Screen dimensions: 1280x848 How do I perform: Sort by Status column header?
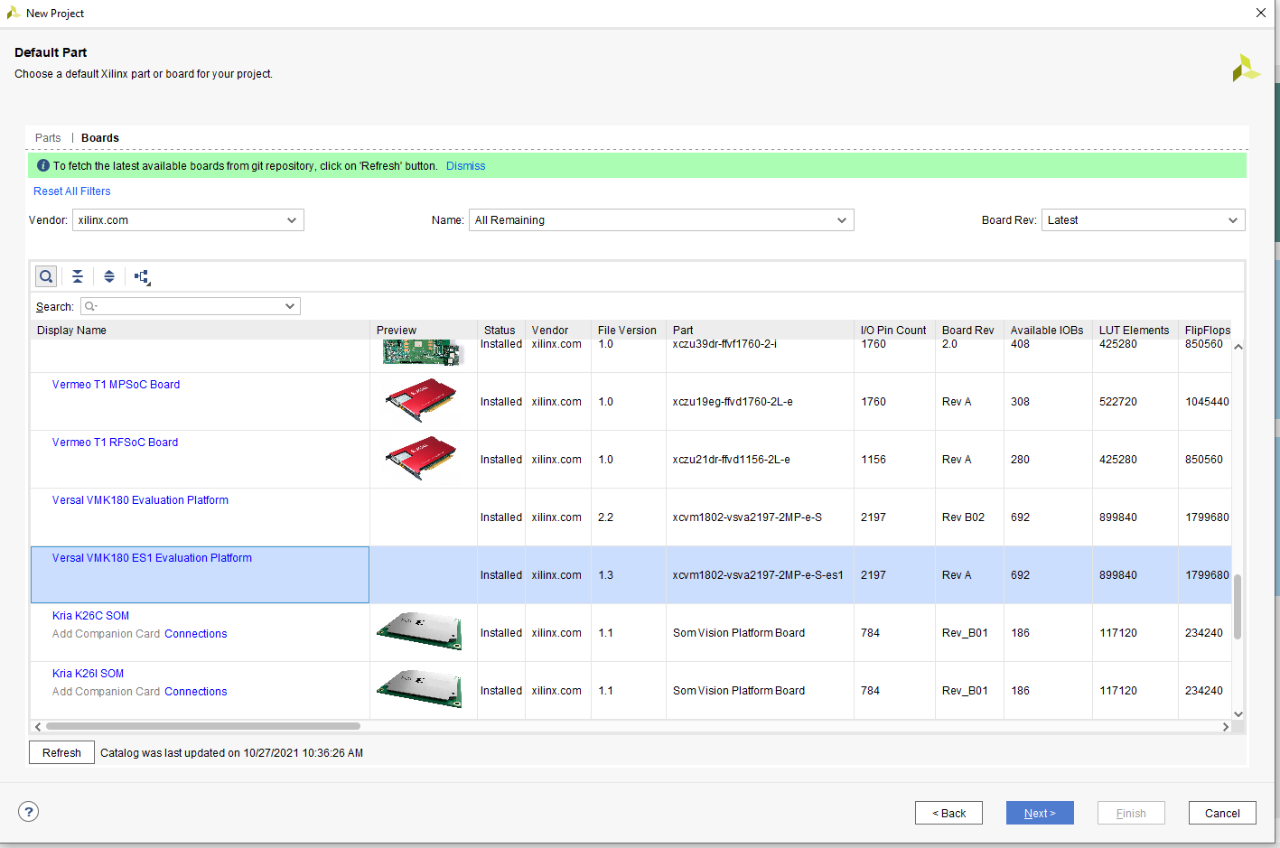tap(501, 330)
